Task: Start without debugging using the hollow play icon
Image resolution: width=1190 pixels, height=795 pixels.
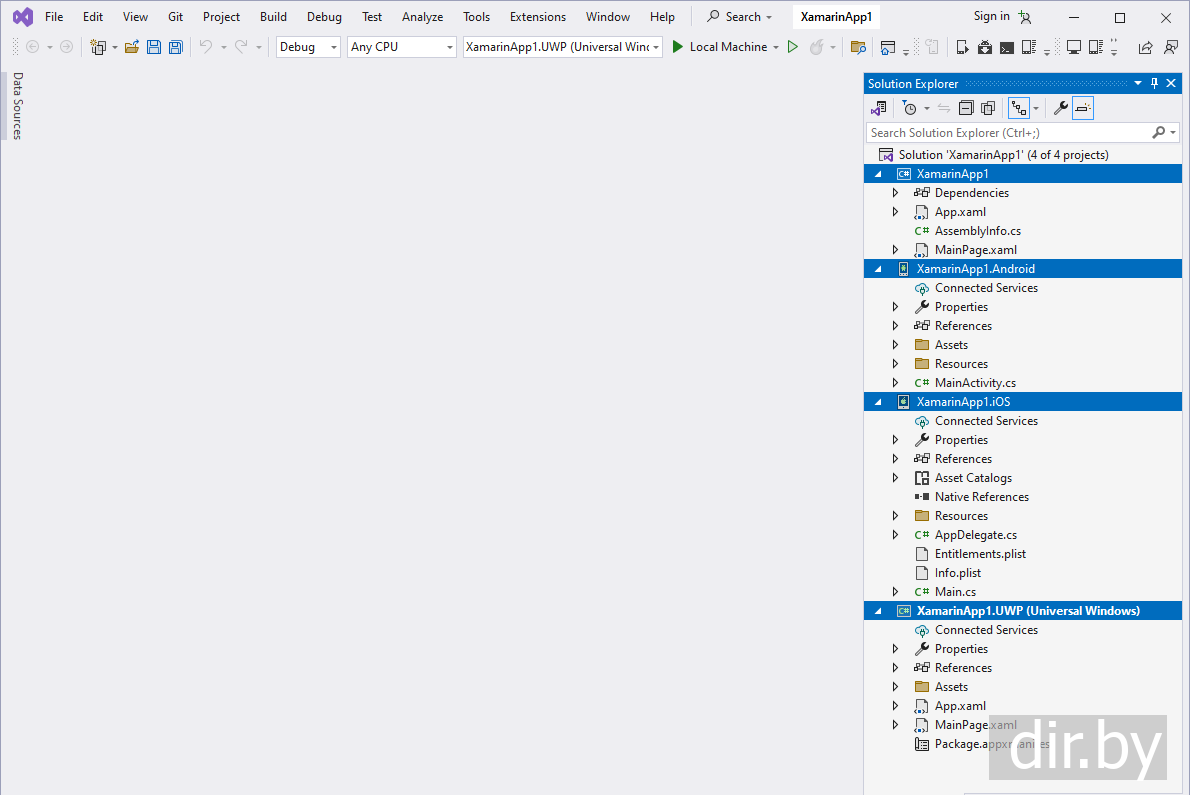Action: pos(793,47)
